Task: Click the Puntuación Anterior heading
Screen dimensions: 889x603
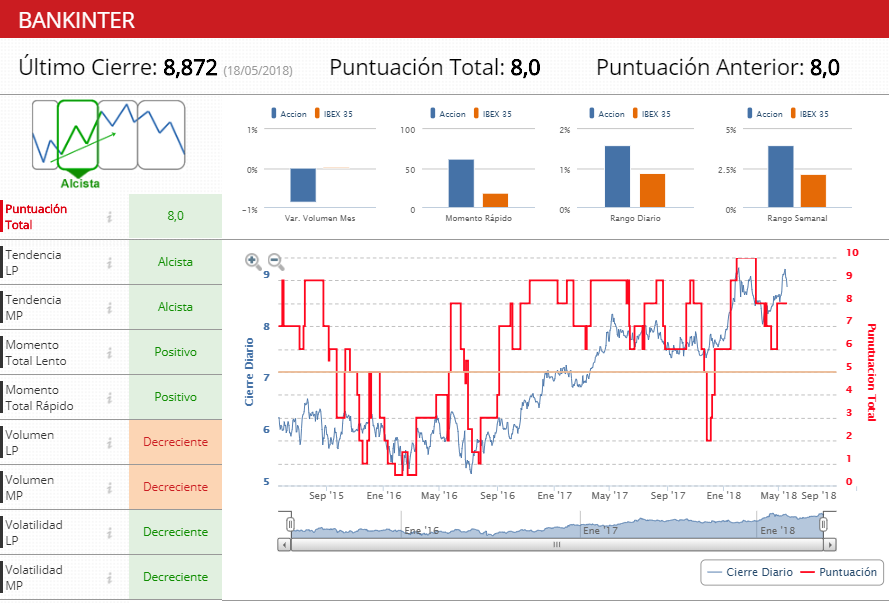Action: click(700, 67)
